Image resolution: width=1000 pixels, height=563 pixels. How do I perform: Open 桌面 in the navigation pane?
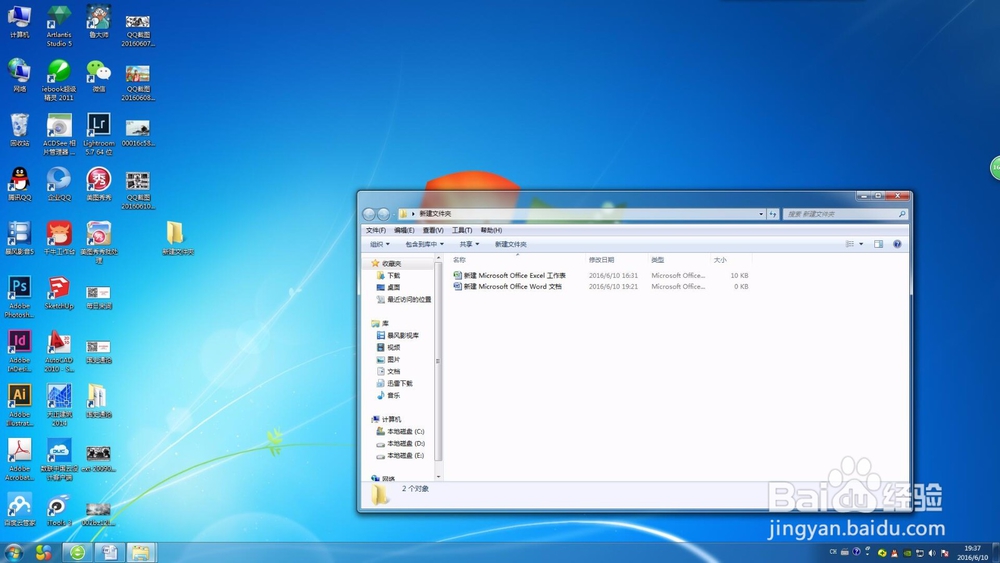388,288
